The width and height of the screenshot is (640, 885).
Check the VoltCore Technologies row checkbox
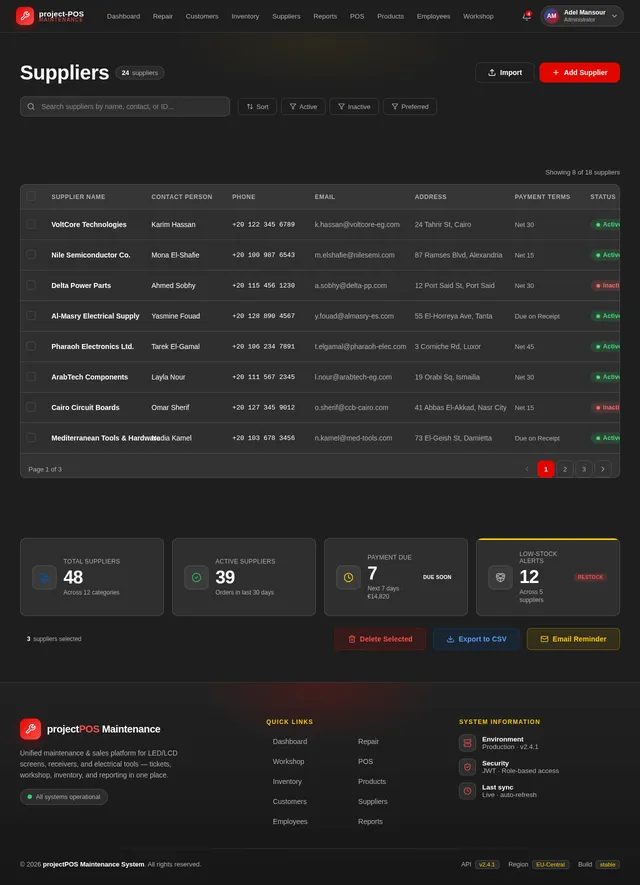(31, 224)
